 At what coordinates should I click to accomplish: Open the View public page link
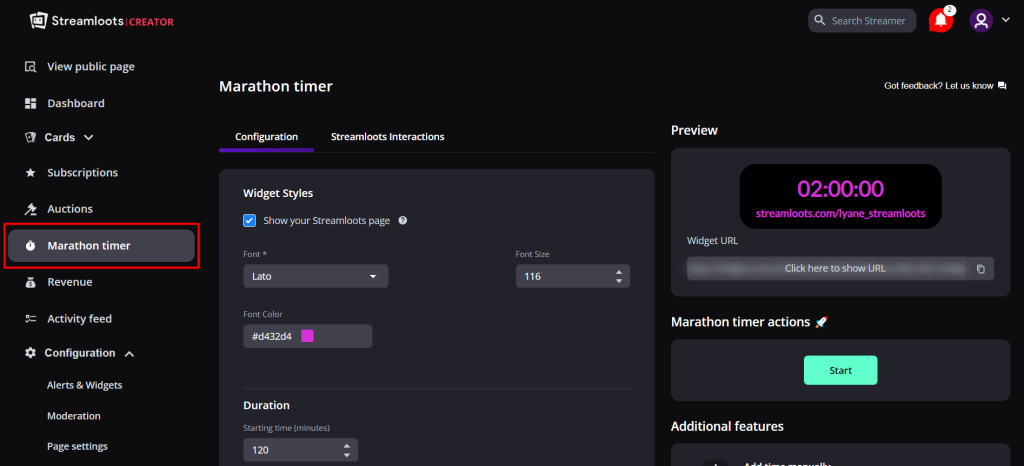point(91,67)
